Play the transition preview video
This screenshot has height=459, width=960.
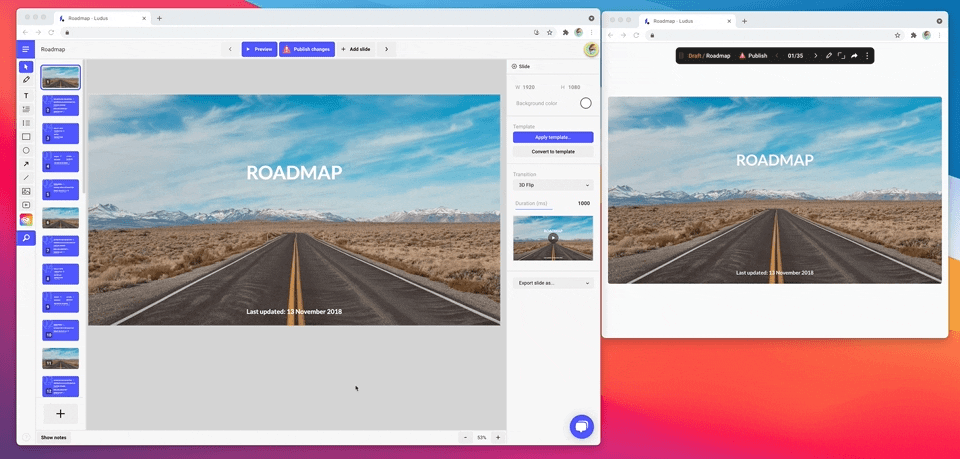tap(552, 238)
